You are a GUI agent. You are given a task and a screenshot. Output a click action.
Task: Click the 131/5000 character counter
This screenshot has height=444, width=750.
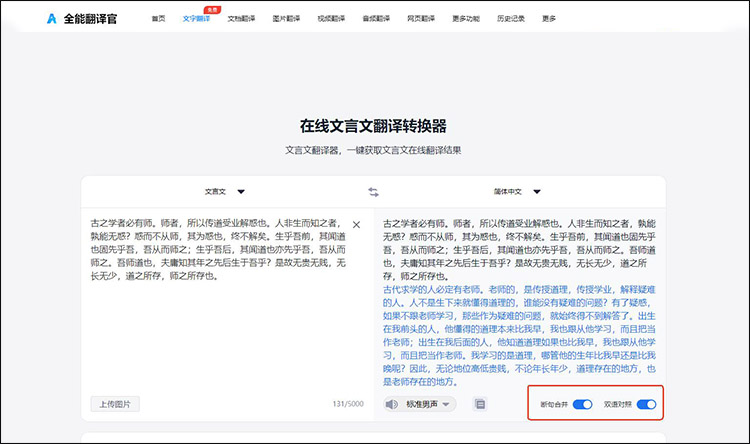[348, 404]
